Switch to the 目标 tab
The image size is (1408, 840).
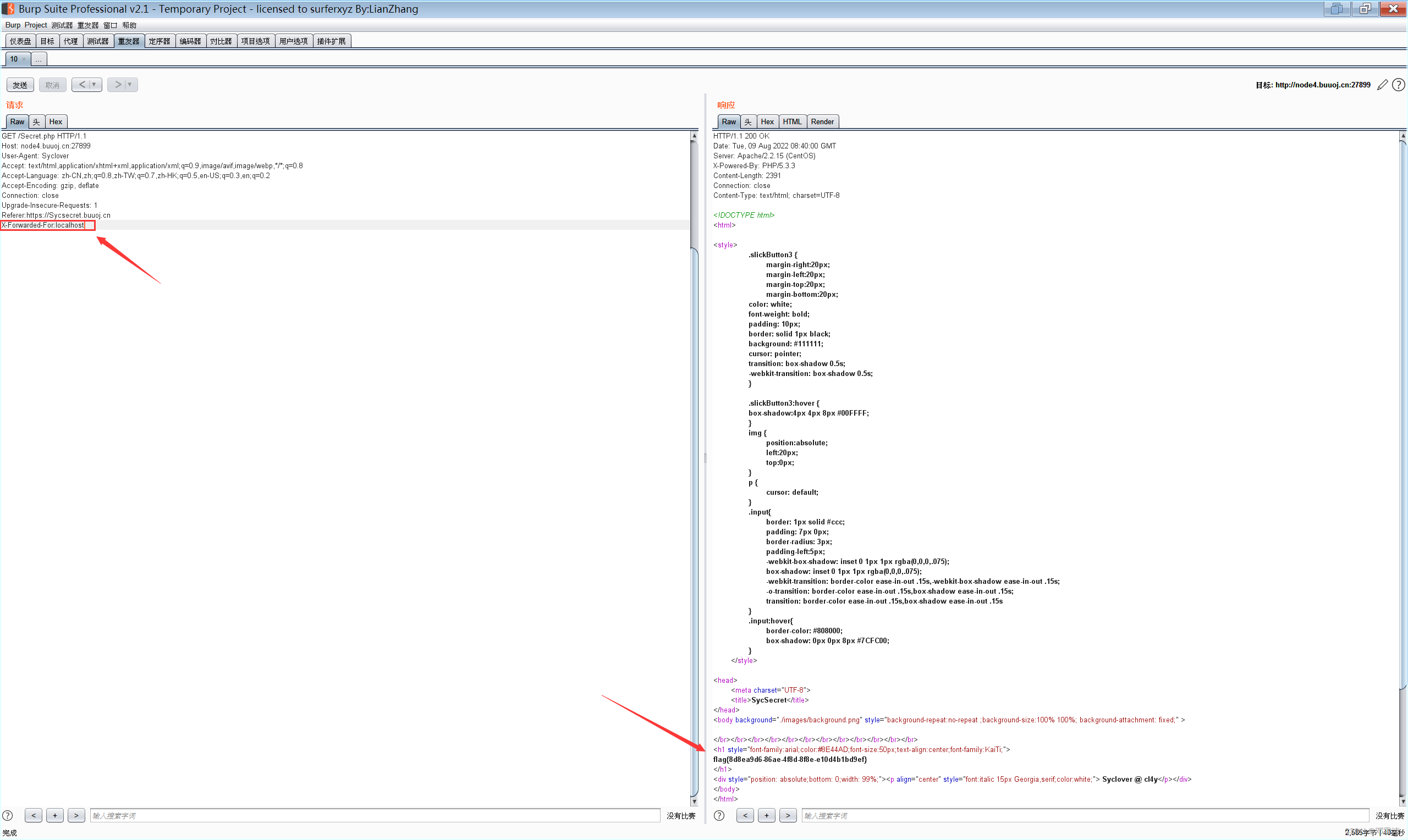point(47,40)
